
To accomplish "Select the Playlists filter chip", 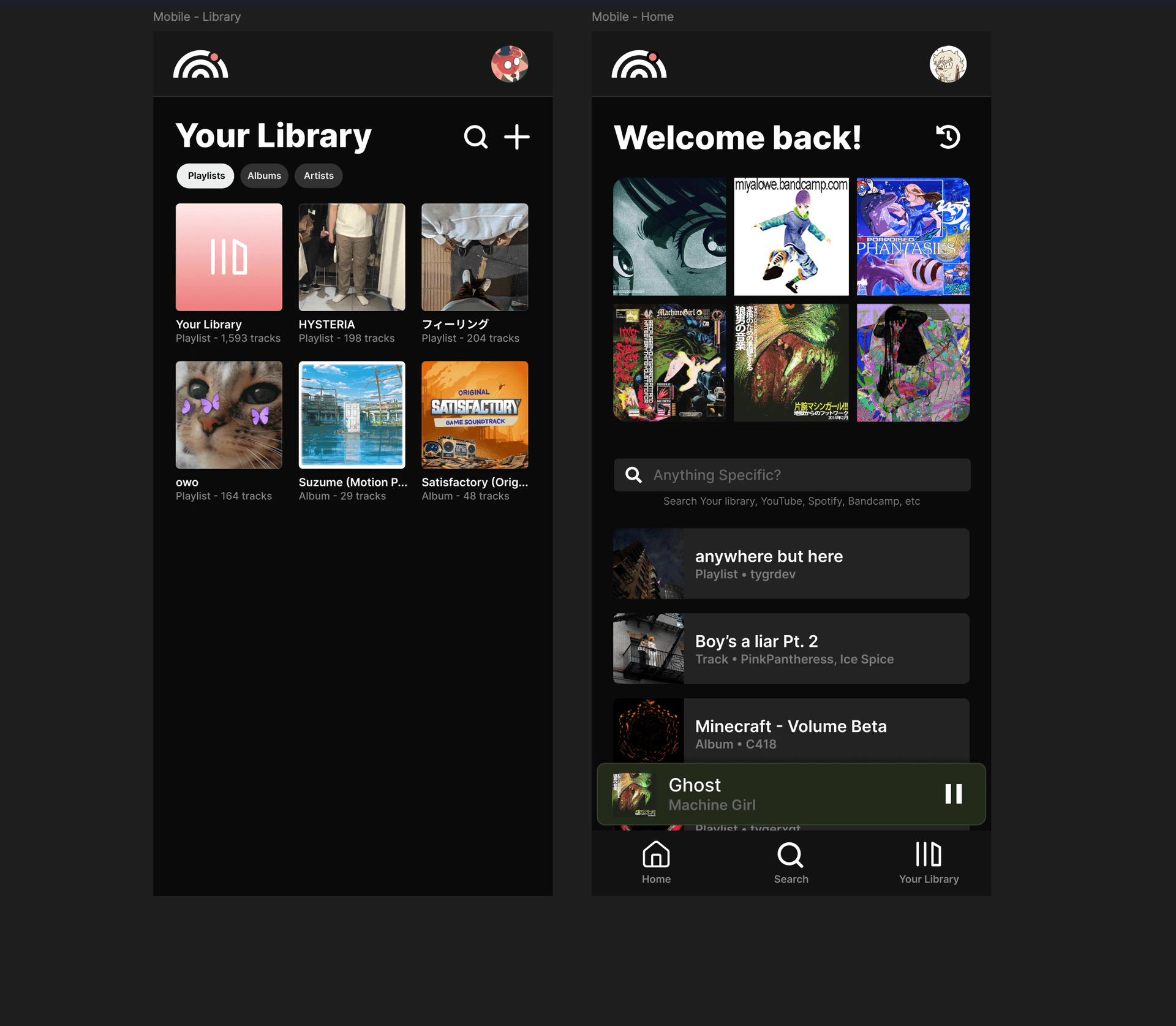I will click(206, 176).
